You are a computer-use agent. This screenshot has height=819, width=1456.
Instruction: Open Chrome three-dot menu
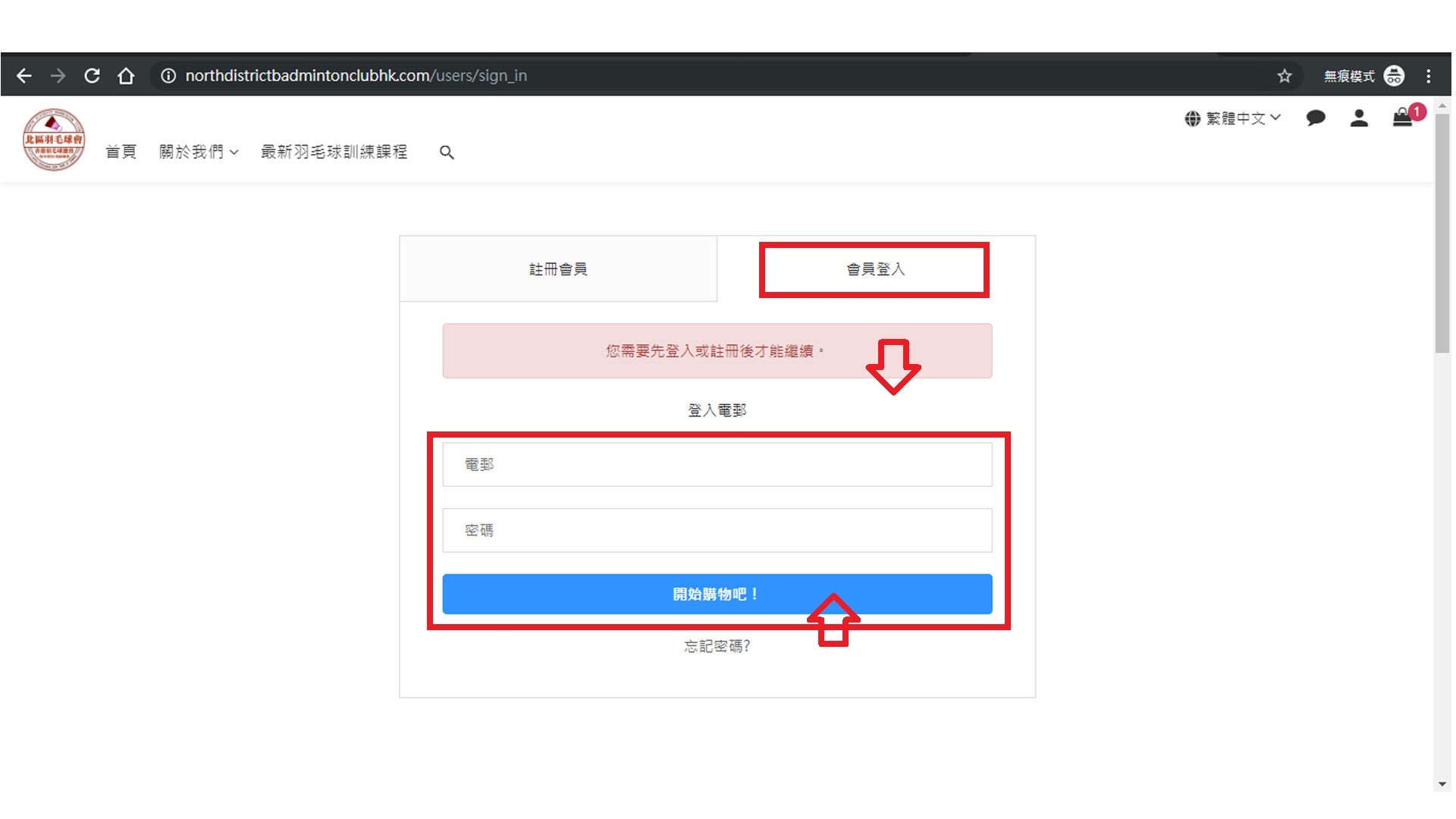pos(1428,76)
